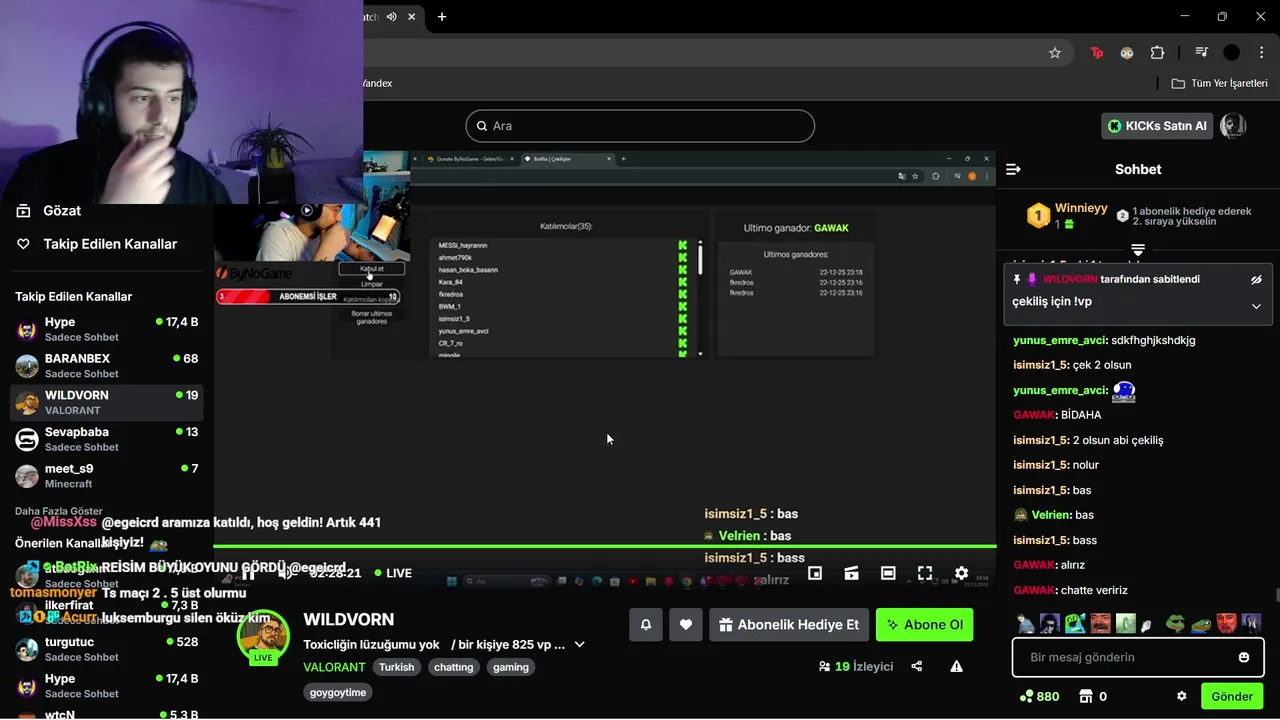Open WILDVORN channel in sidebar
The image size is (1280, 720).
coord(107,402)
